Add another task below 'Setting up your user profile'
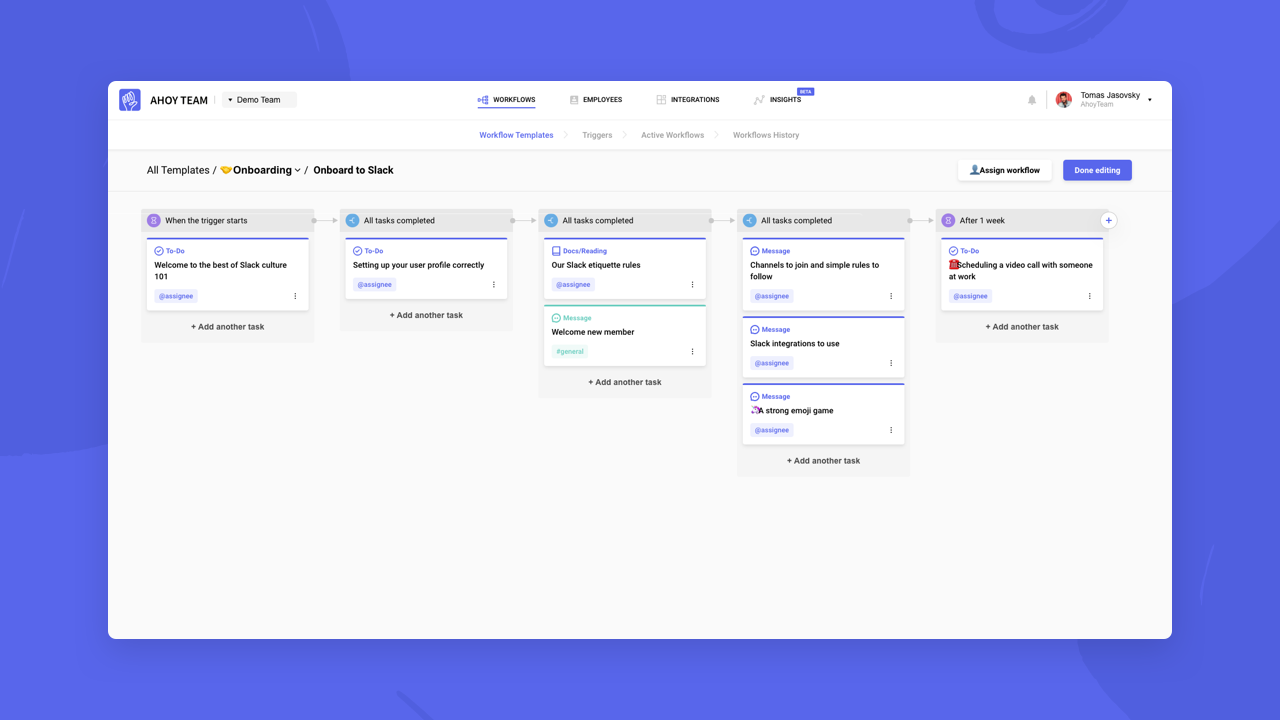This screenshot has height=720, width=1280. pyautogui.click(x=426, y=315)
